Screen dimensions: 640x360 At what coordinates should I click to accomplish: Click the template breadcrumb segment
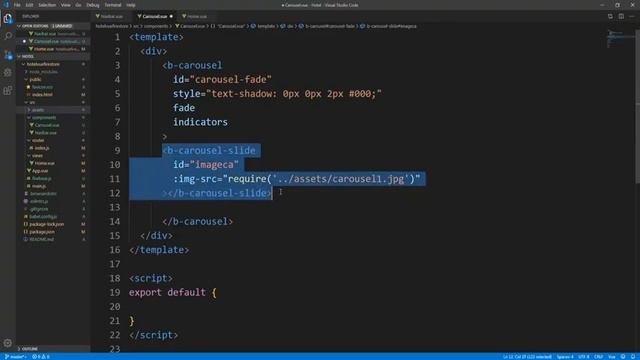pyautogui.click(x=266, y=26)
